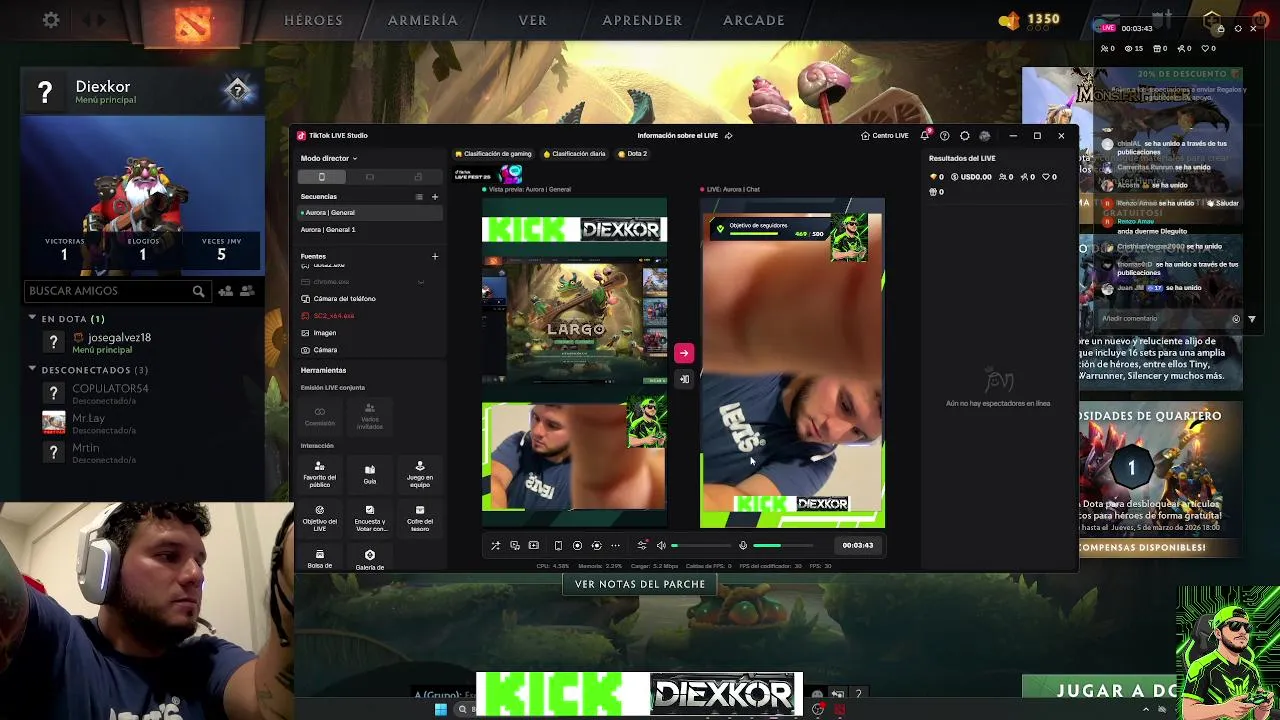Open the Guía interaction tool
This screenshot has height=720, width=1280.
[370, 474]
